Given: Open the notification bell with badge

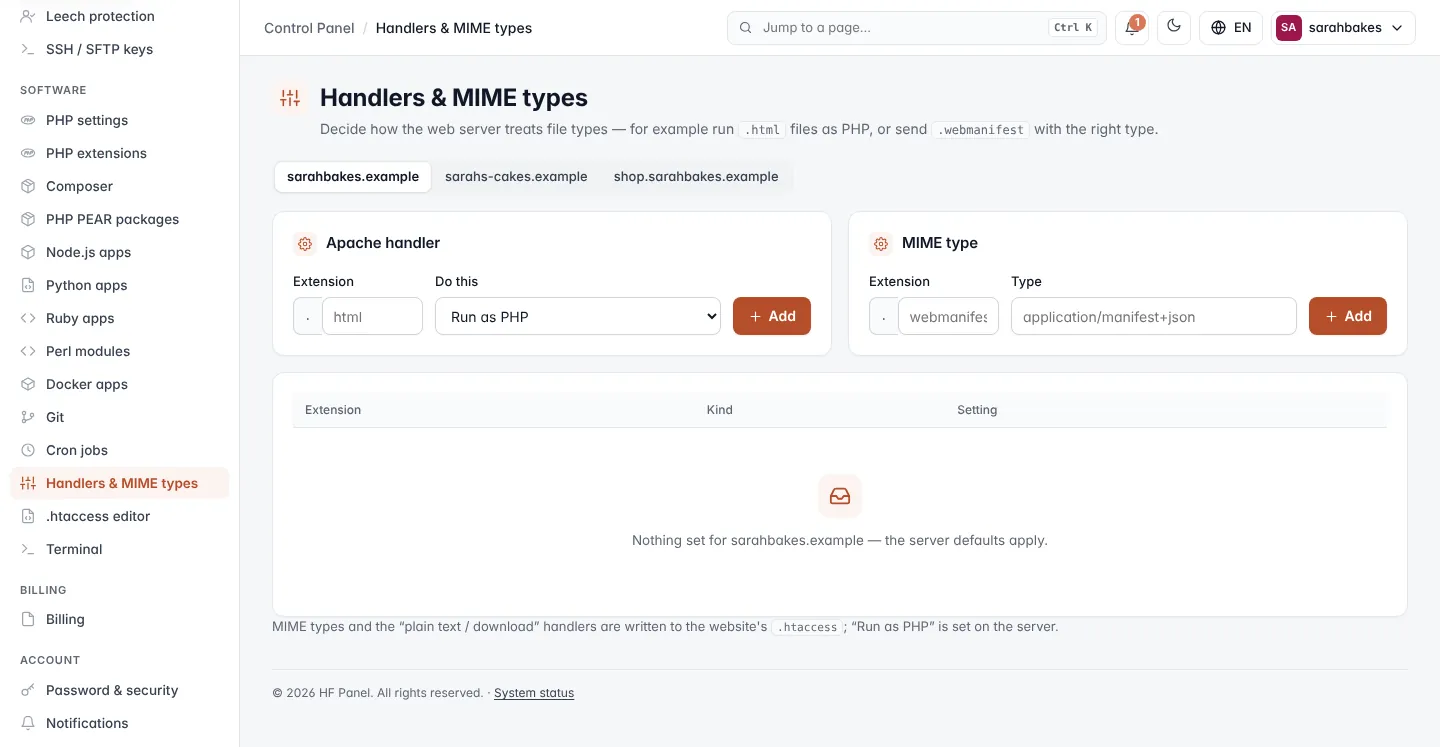Looking at the screenshot, I should pyautogui.click(x=1132, y=27).
